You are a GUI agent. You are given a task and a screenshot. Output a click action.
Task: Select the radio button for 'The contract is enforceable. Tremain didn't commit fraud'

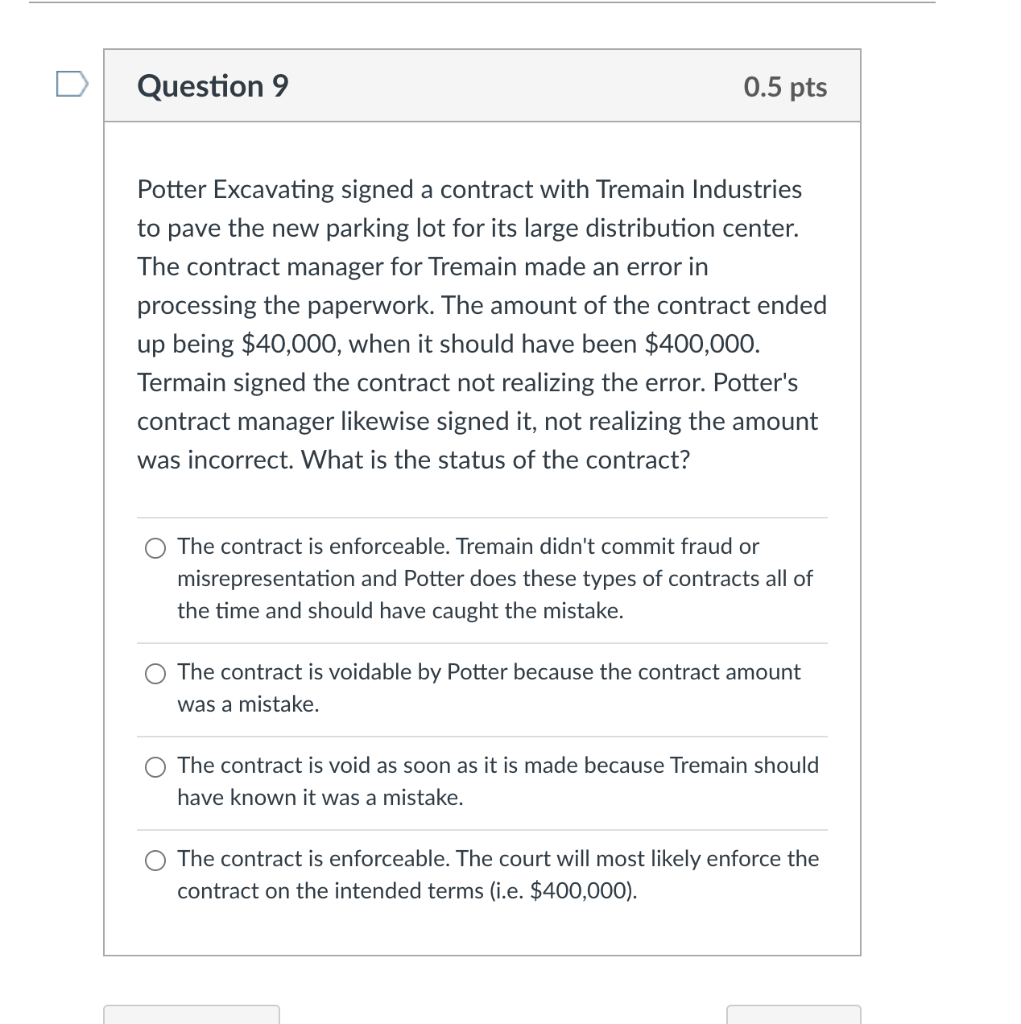point(155,548)
